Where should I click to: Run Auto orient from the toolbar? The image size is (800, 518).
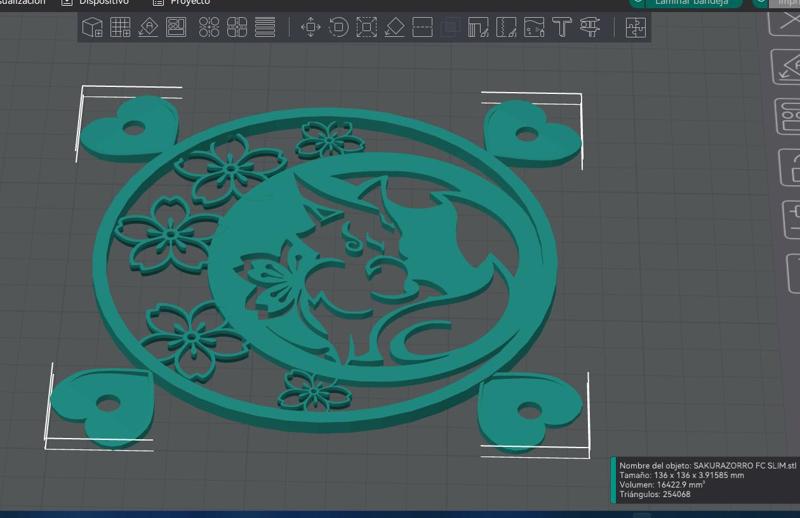tap(148, 28)
